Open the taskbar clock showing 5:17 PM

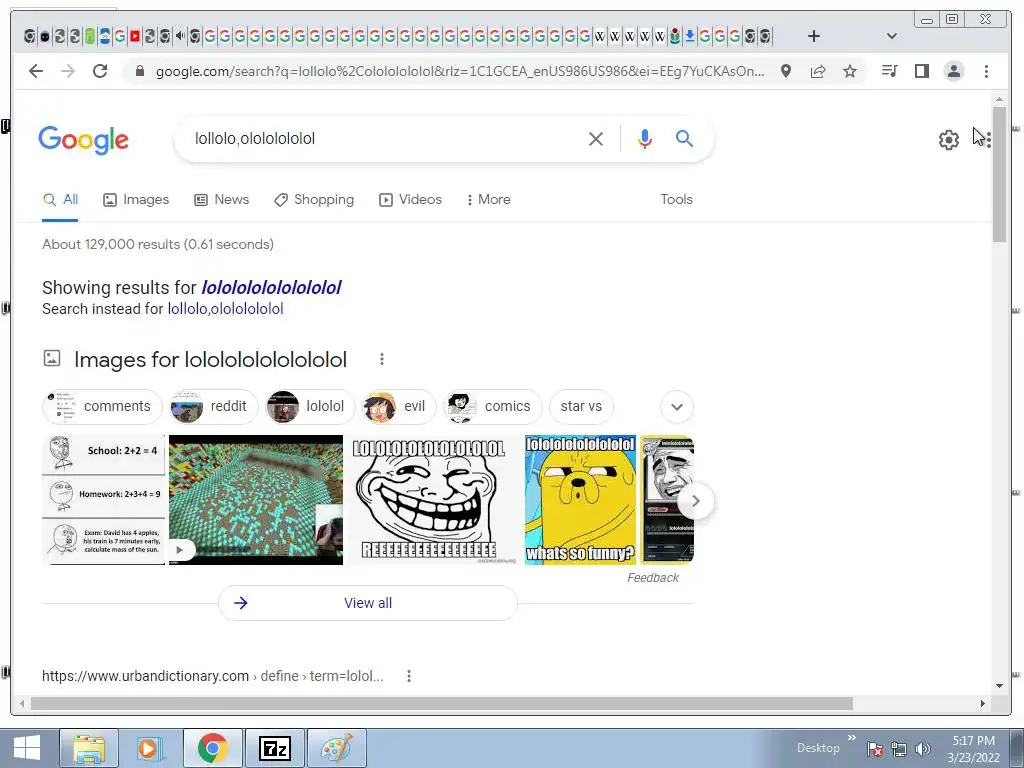tap(974, 749)
